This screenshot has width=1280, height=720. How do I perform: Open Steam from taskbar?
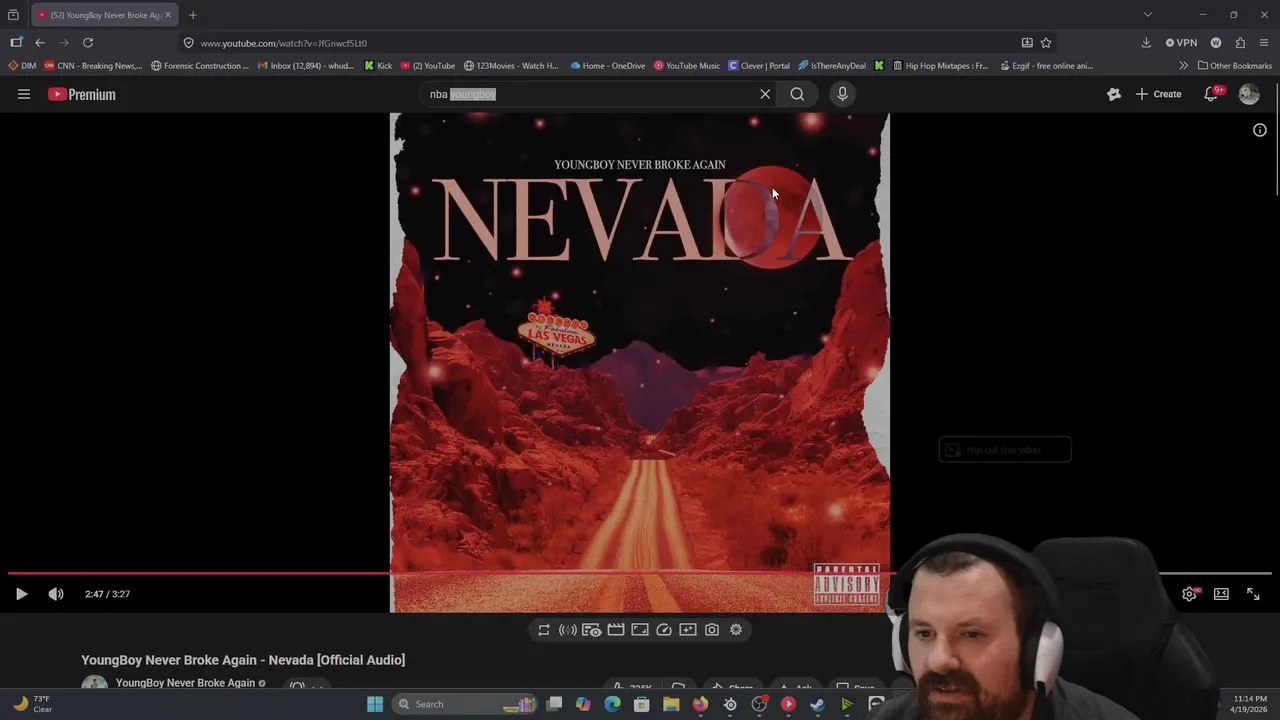[817, 704]
